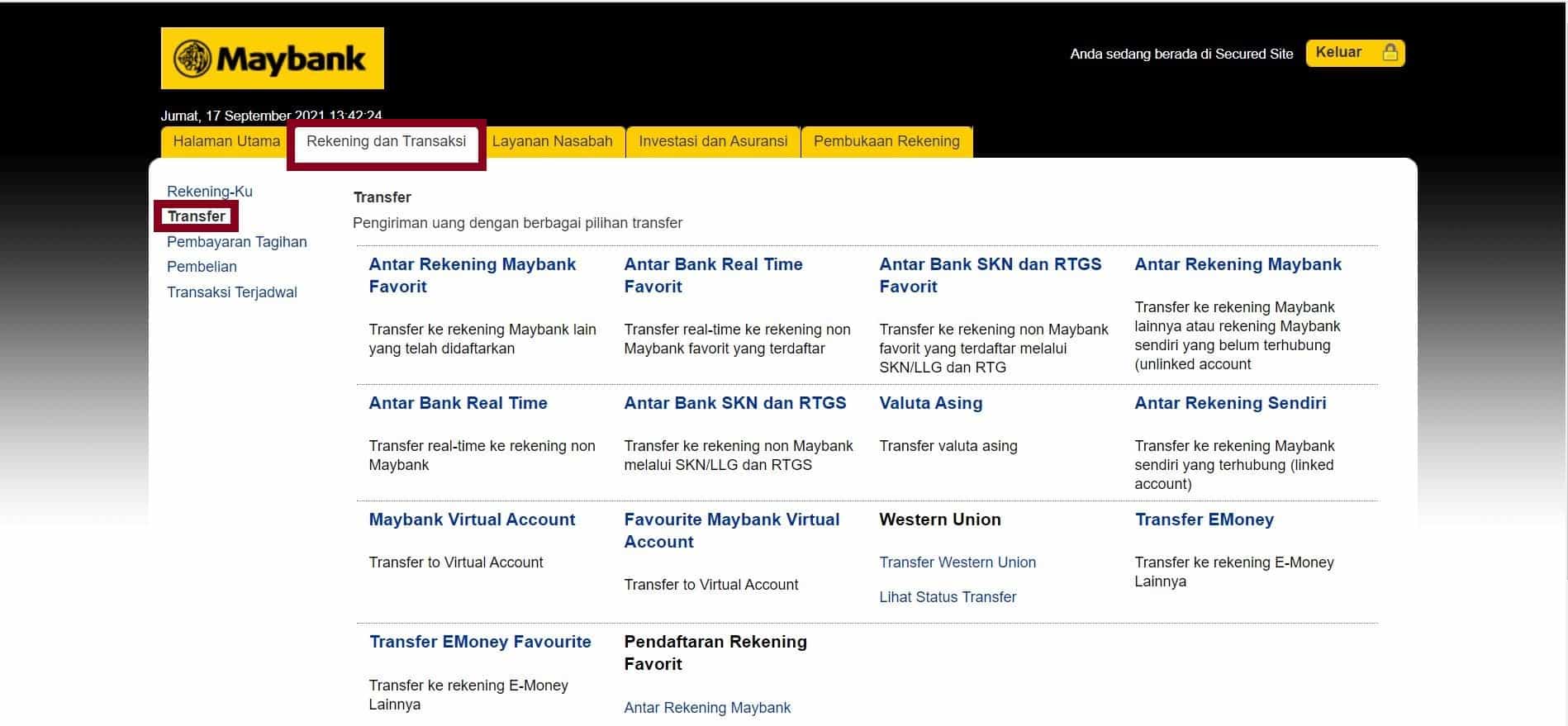Click the Maybank logo
The height and width of the screenshot is (726, 1568).
pos(272,59)
